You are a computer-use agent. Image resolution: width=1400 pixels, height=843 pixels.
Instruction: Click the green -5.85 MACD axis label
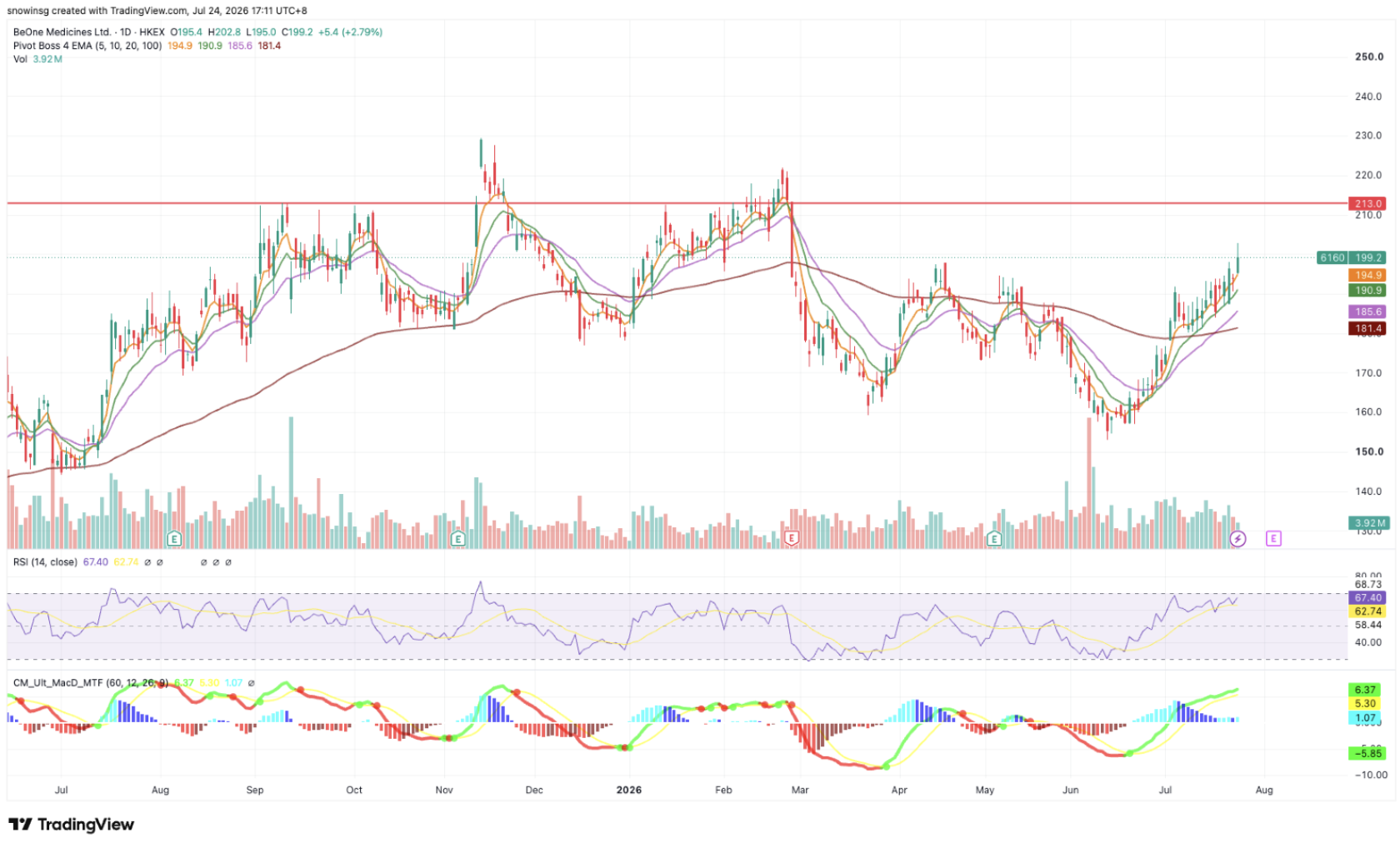pos(1367,753)
